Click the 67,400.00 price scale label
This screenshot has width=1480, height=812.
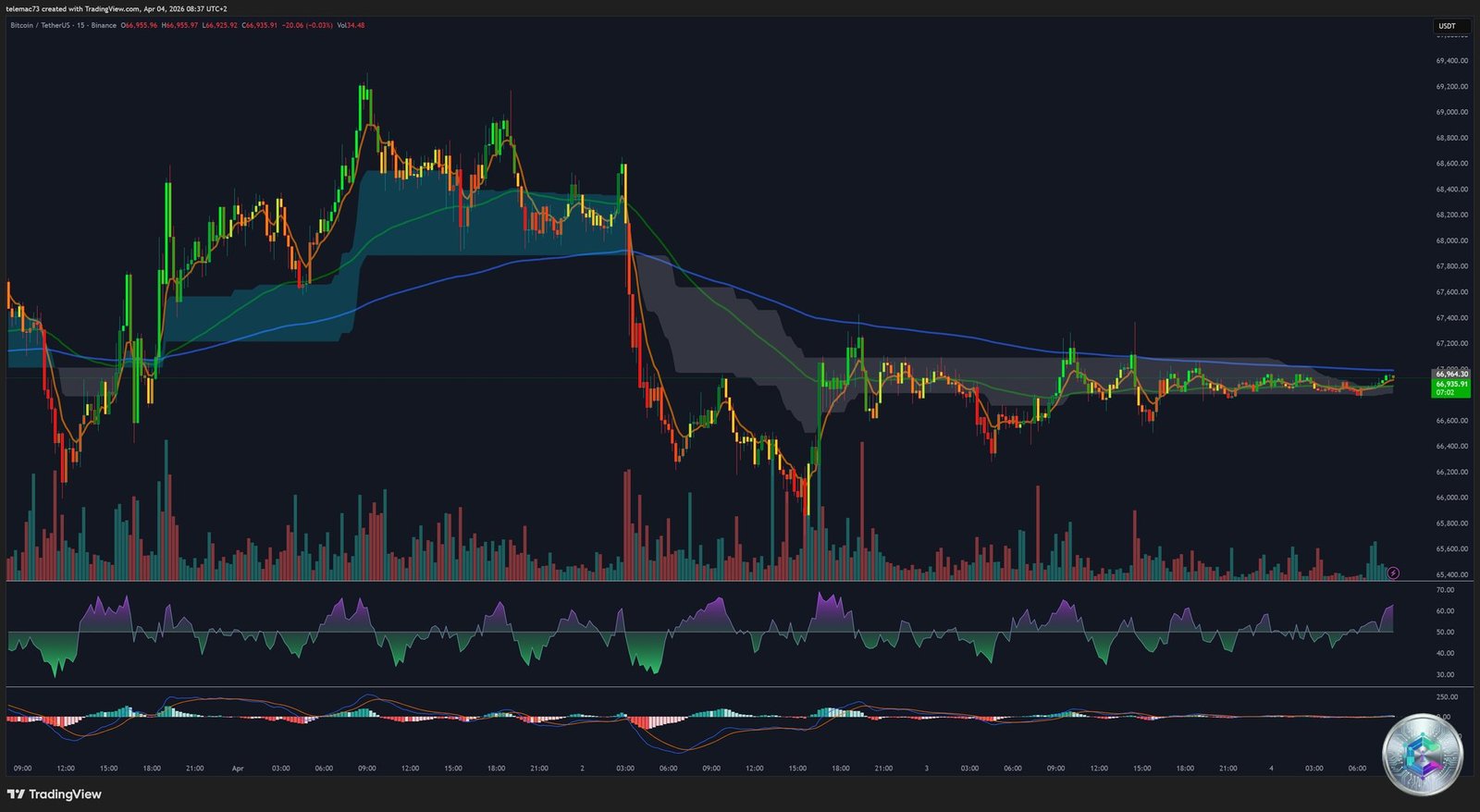(x=1451, y=317)
